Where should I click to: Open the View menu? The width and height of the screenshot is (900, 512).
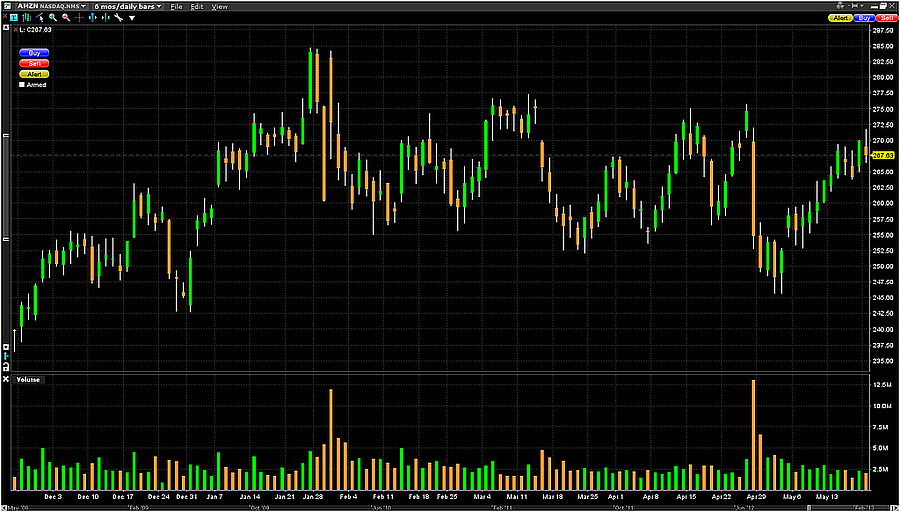219,6
